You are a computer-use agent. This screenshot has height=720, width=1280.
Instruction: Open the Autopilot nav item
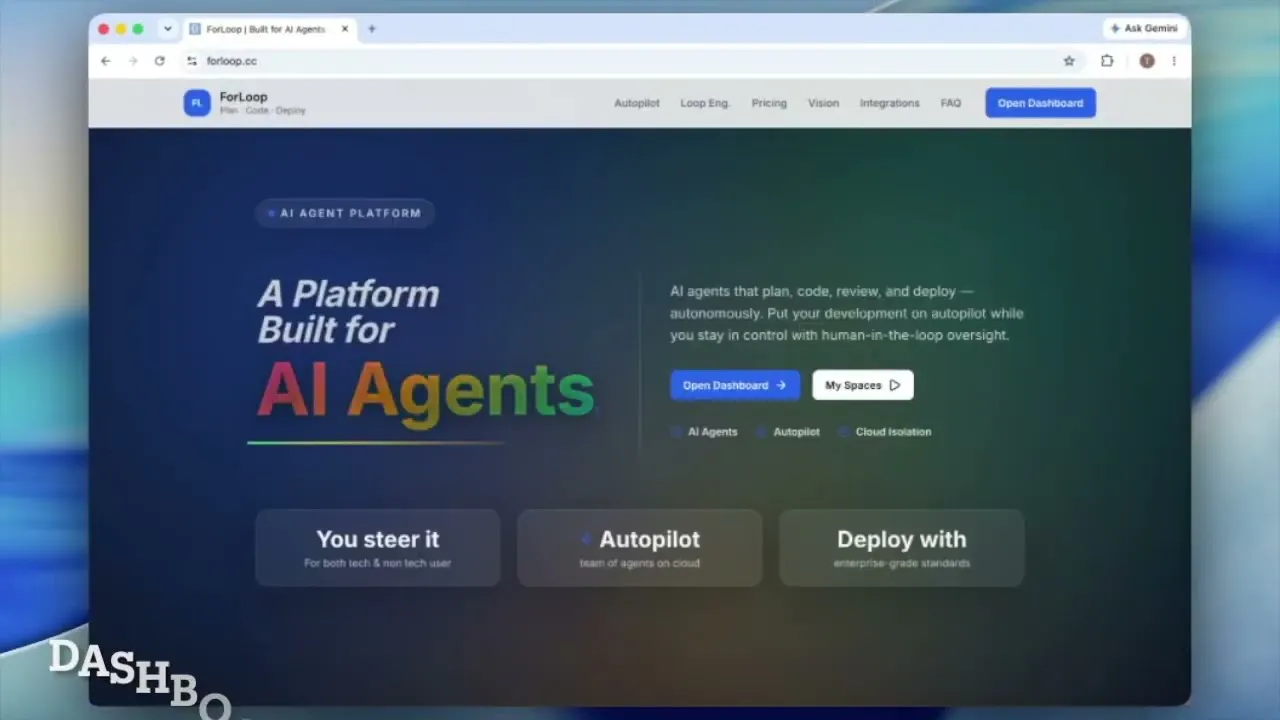tap(637, 103)
